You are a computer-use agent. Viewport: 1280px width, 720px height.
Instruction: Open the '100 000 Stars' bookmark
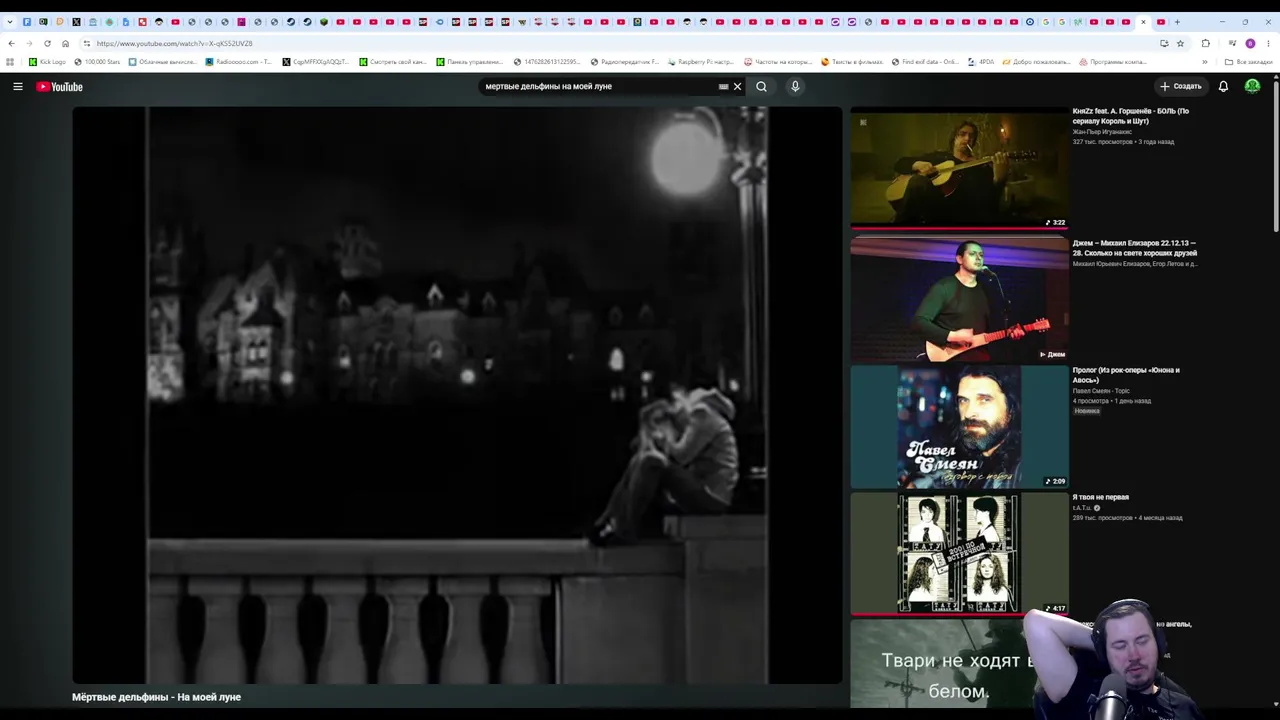pos(97,62)
